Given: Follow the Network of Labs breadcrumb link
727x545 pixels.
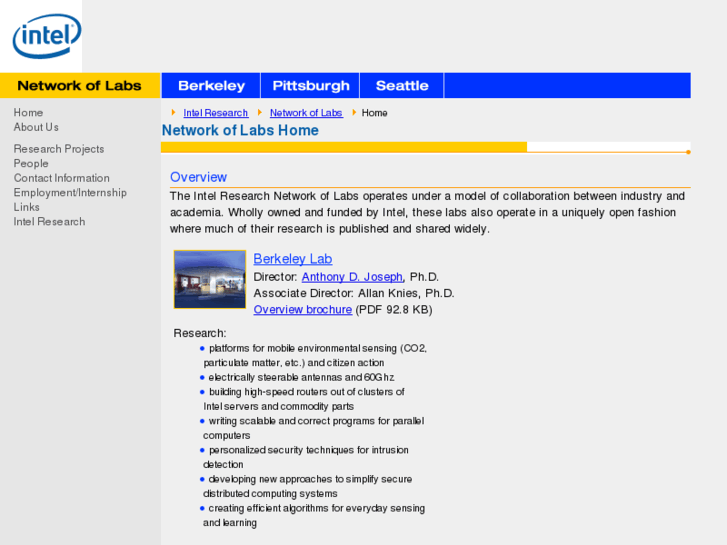Looking at the screenshot, I should pyautogui.click(x=306, y=113).
